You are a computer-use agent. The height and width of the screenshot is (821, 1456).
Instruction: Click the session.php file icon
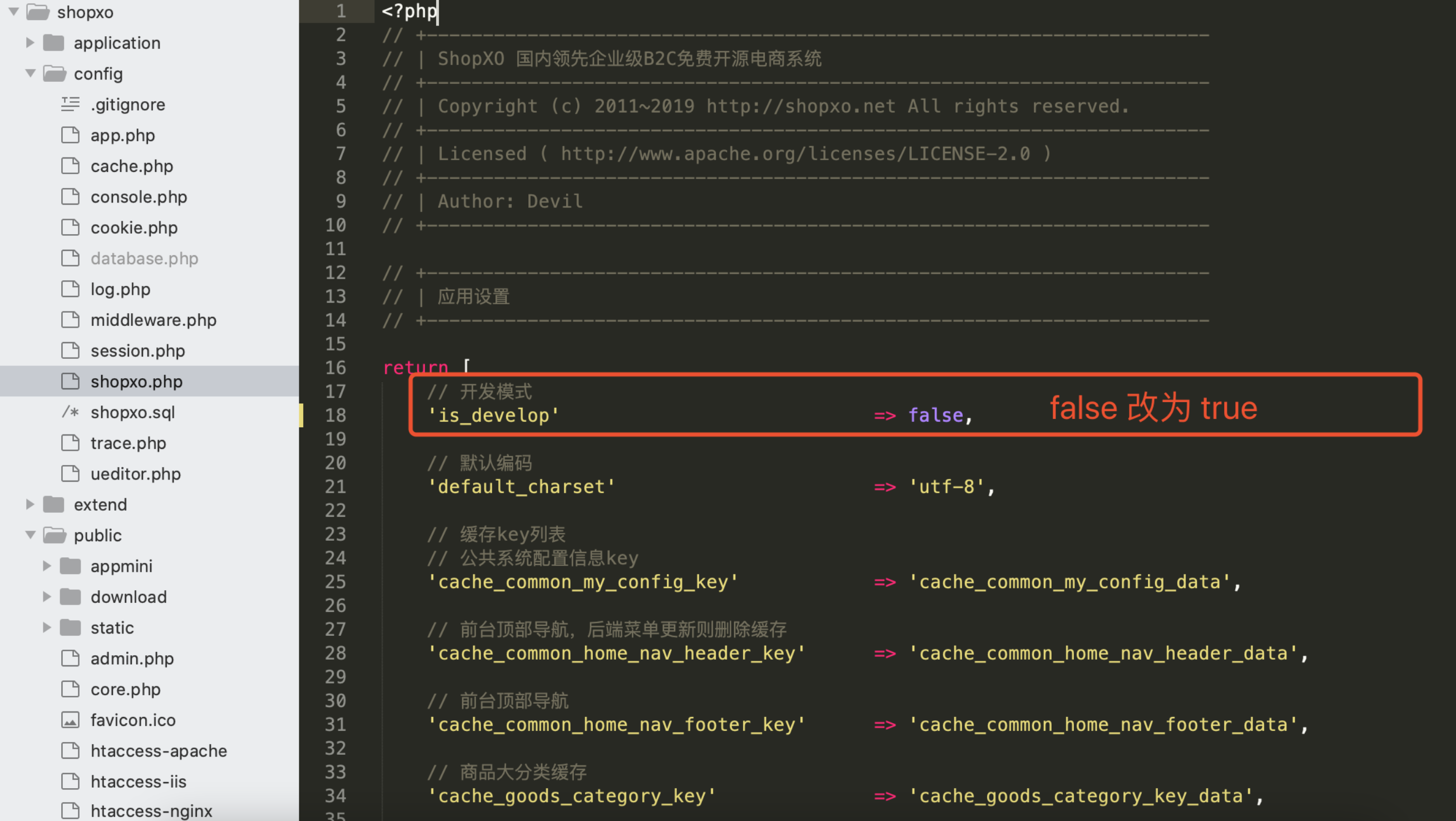click(70, 350)
